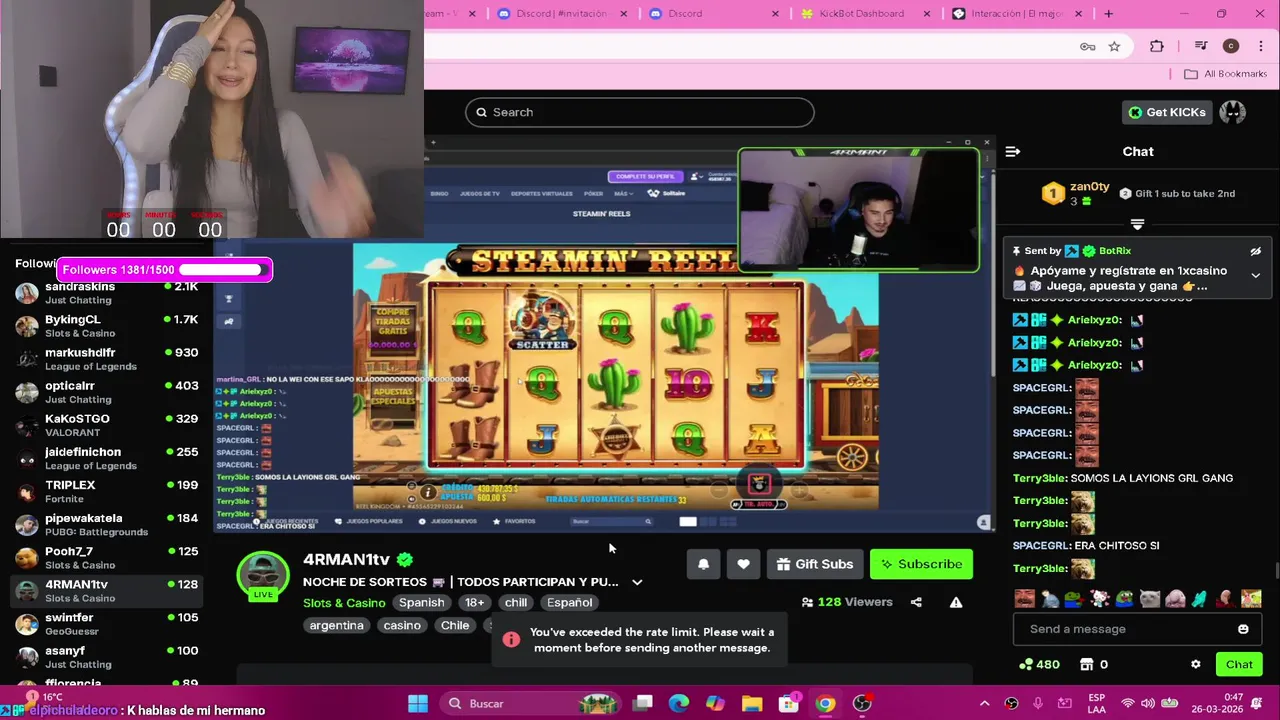Switch to the Interacción browser tab
Viewport: 1280px width, 720px height.
coord(1015,13)
